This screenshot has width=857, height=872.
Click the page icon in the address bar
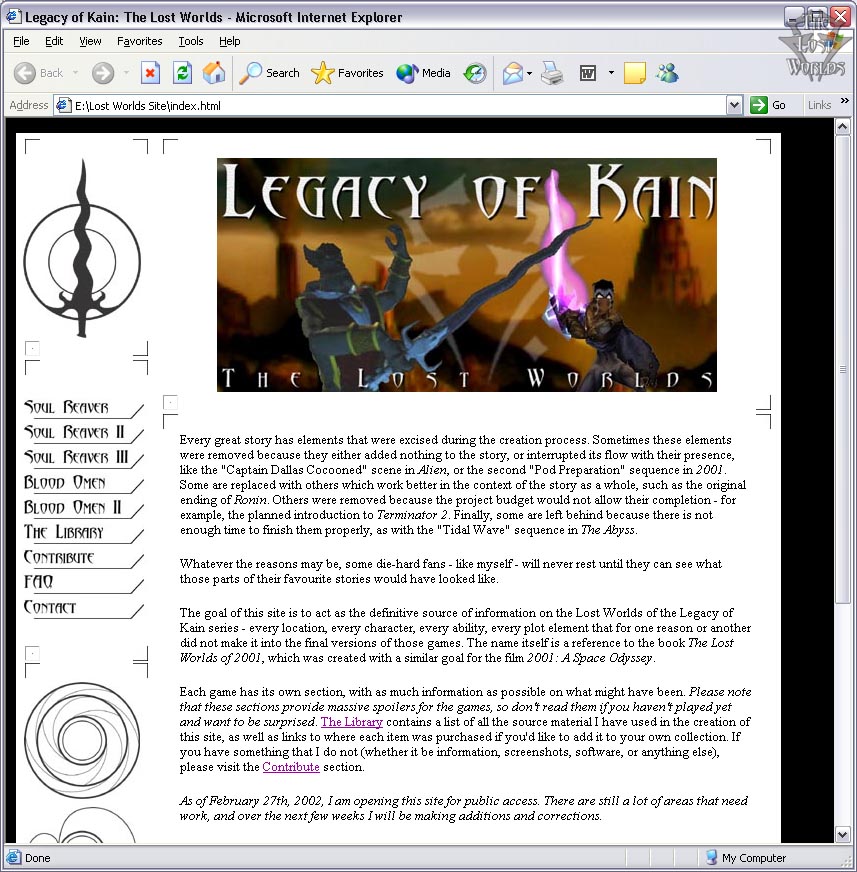pyautogui.click(x=63, y=105)
